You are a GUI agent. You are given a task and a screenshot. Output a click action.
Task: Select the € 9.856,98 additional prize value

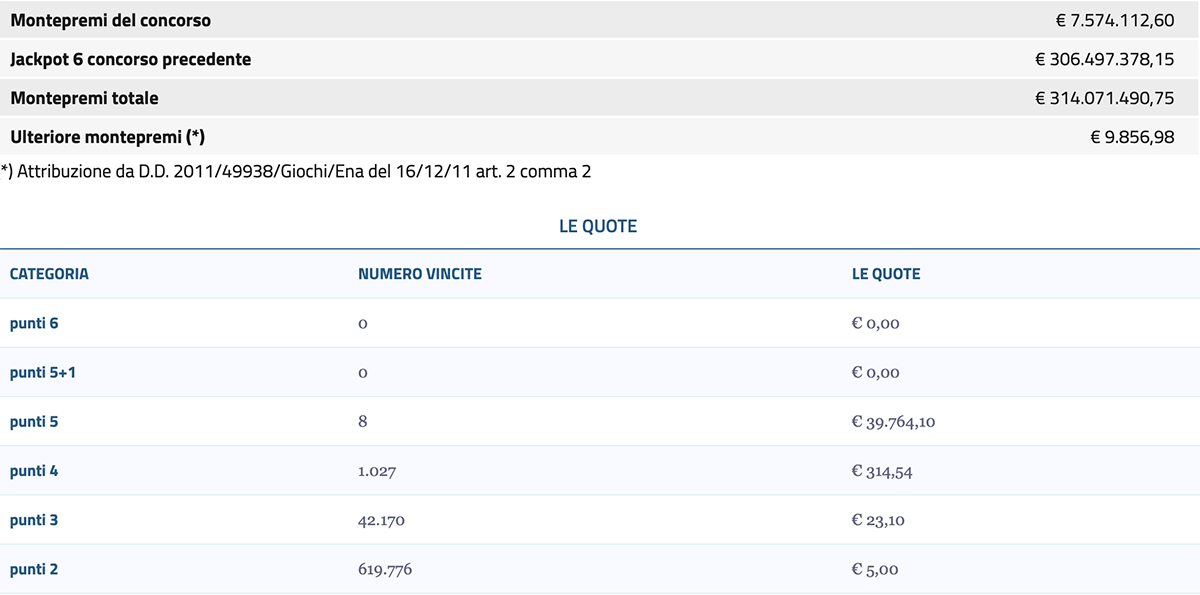[x=1132, y=137]
